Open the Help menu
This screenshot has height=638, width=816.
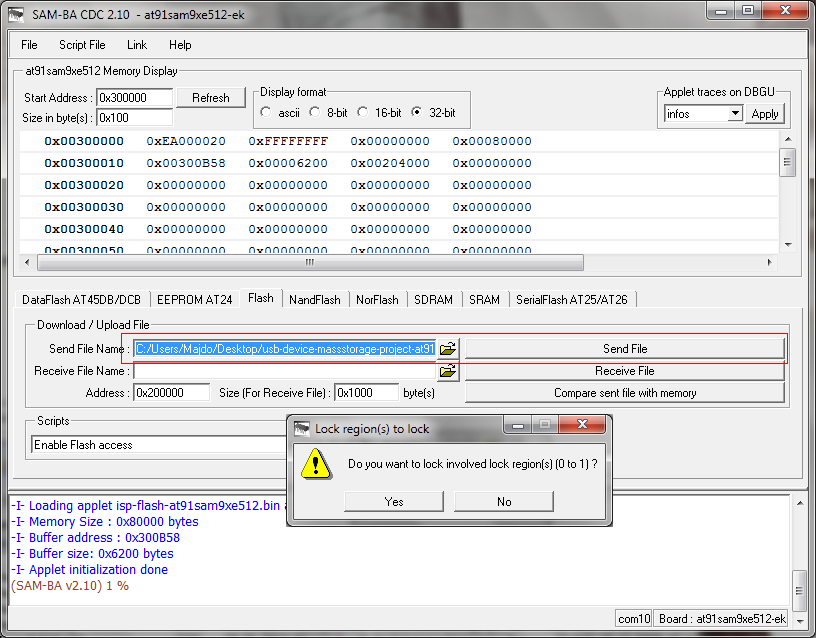(x=180, y=45)
